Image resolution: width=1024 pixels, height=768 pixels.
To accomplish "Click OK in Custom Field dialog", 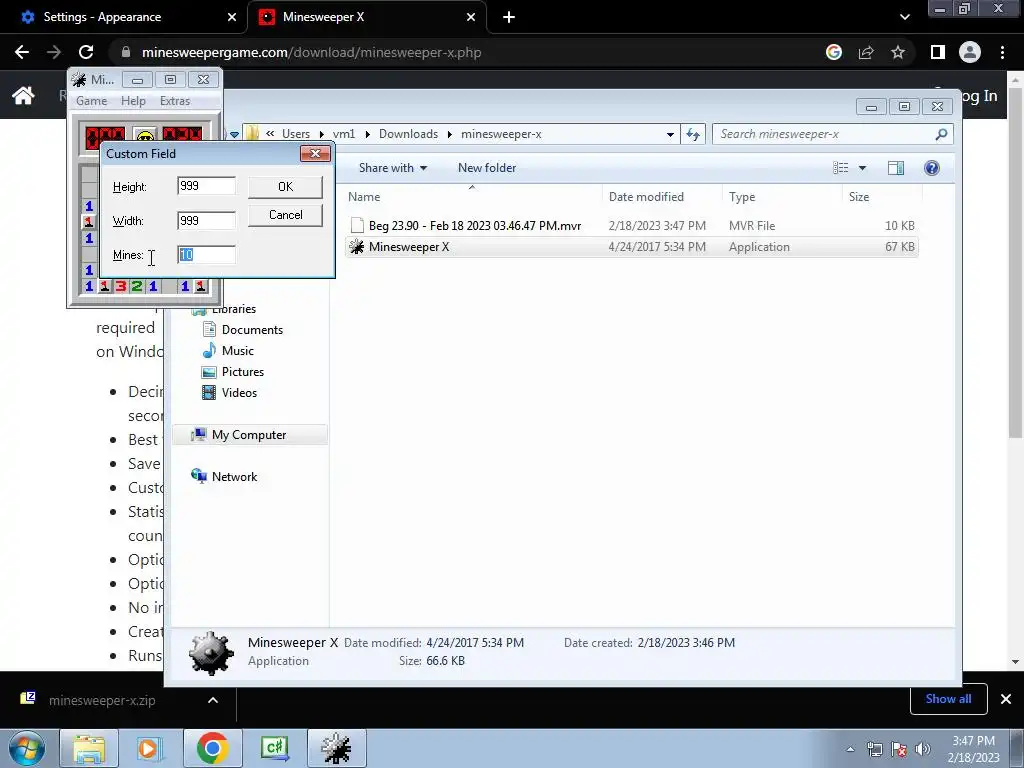I will pos(285,187).
